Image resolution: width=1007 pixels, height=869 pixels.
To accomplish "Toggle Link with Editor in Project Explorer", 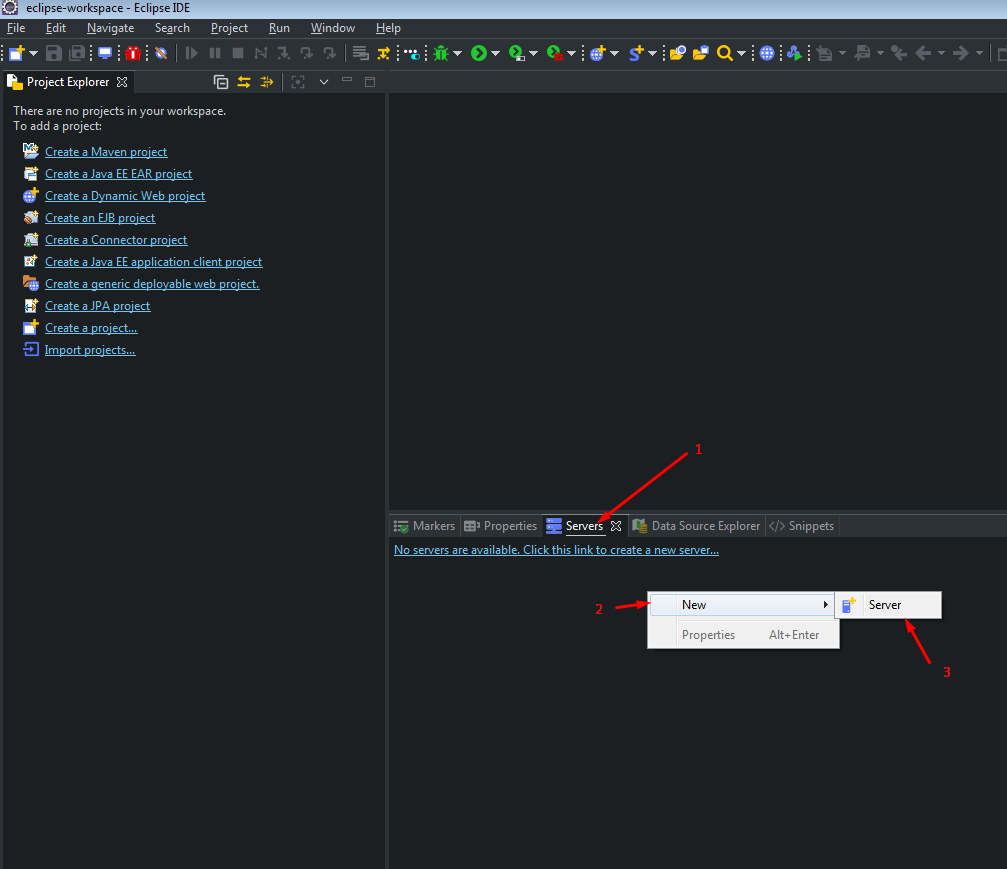I will pyautogui.click(x=243, y=82).
